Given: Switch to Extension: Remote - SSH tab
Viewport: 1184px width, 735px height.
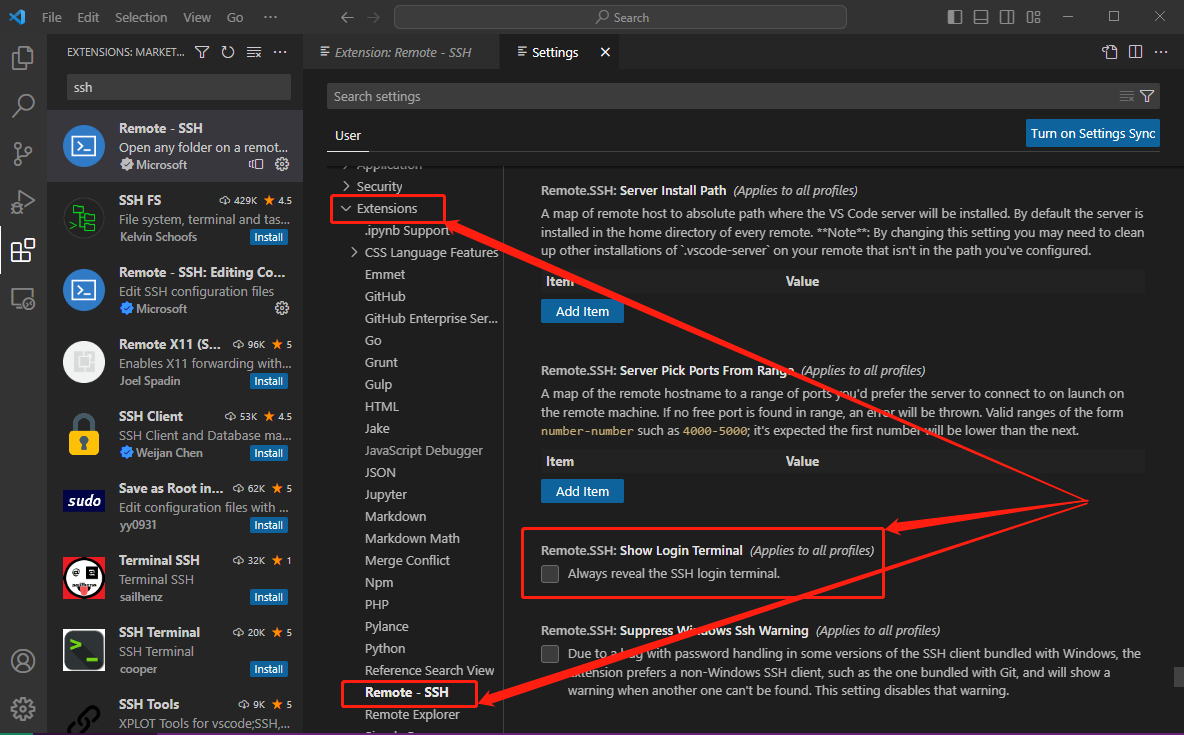Looking at the screenshot, I should pyautogui.click(x=402, y=52).
